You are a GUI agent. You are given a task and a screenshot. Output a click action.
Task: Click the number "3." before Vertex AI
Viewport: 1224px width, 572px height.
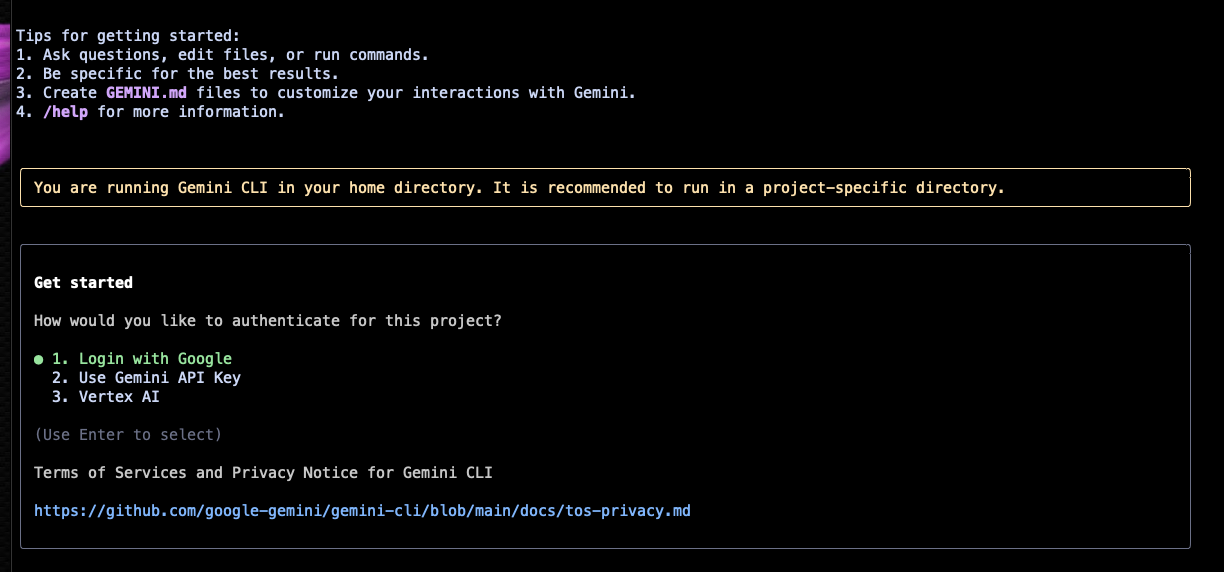tap(60, 397)
